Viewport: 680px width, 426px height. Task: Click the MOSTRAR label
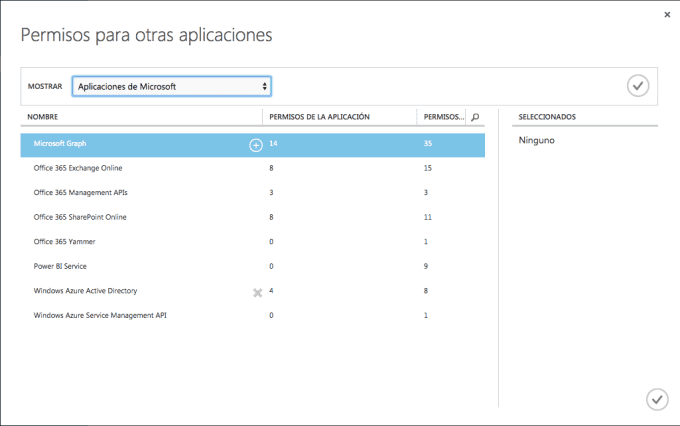[45, 86]
